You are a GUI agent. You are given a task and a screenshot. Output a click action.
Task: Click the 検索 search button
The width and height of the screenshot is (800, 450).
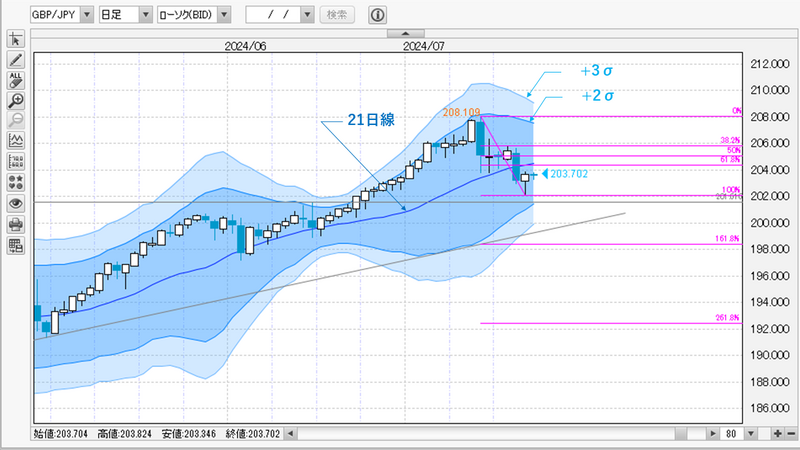point(337,15)
